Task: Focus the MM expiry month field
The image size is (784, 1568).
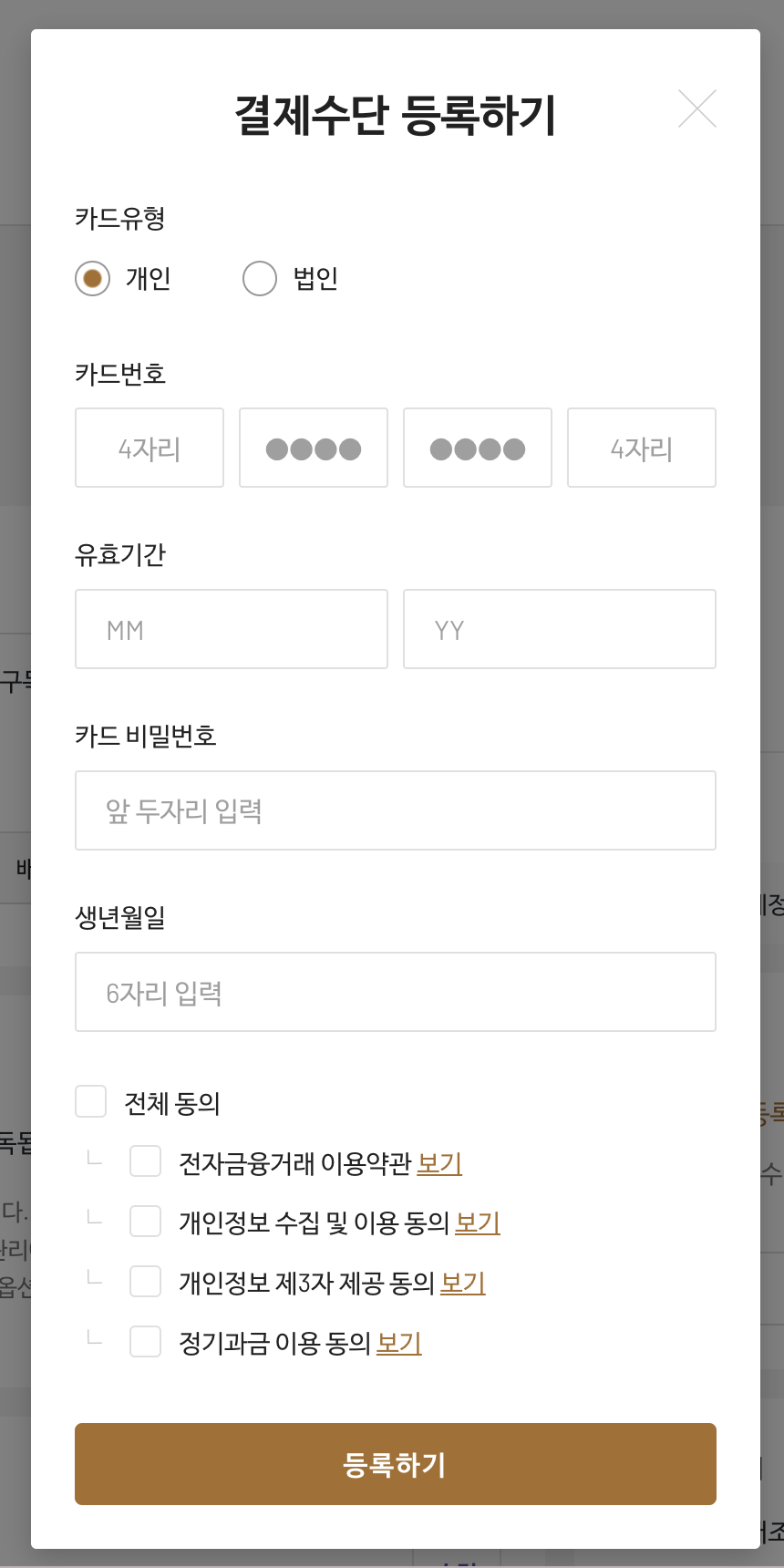Action: pyautogui.click(x=232, y=629)
